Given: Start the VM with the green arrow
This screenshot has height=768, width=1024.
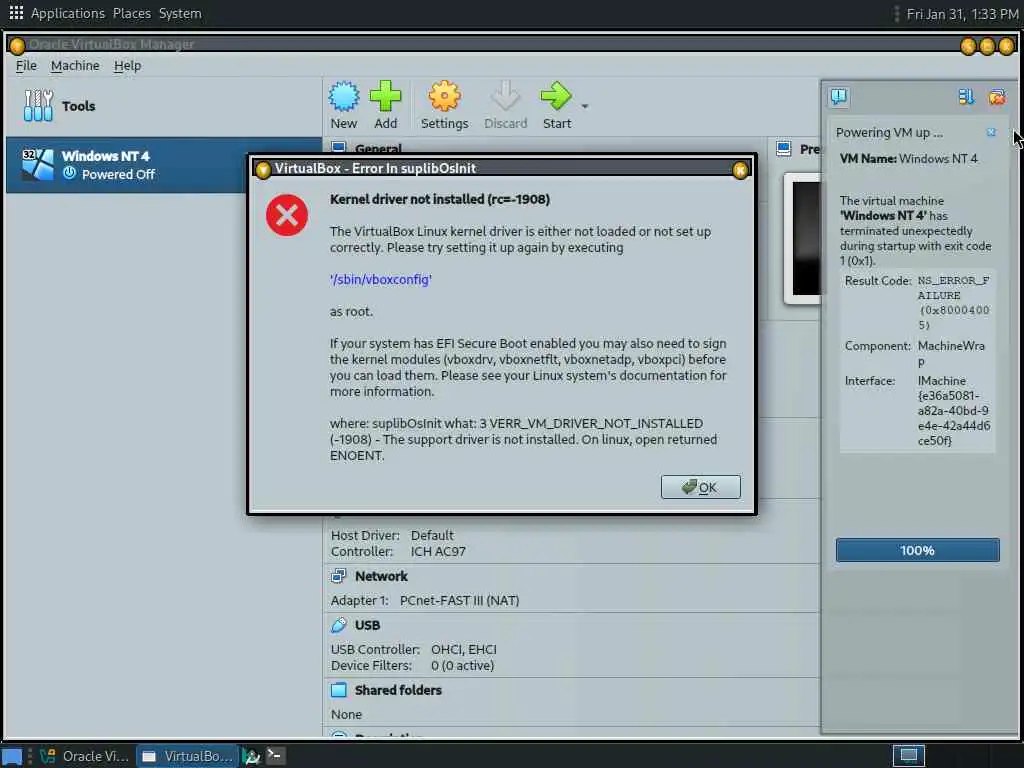Looking at the screenshot, I should (556, 97).
